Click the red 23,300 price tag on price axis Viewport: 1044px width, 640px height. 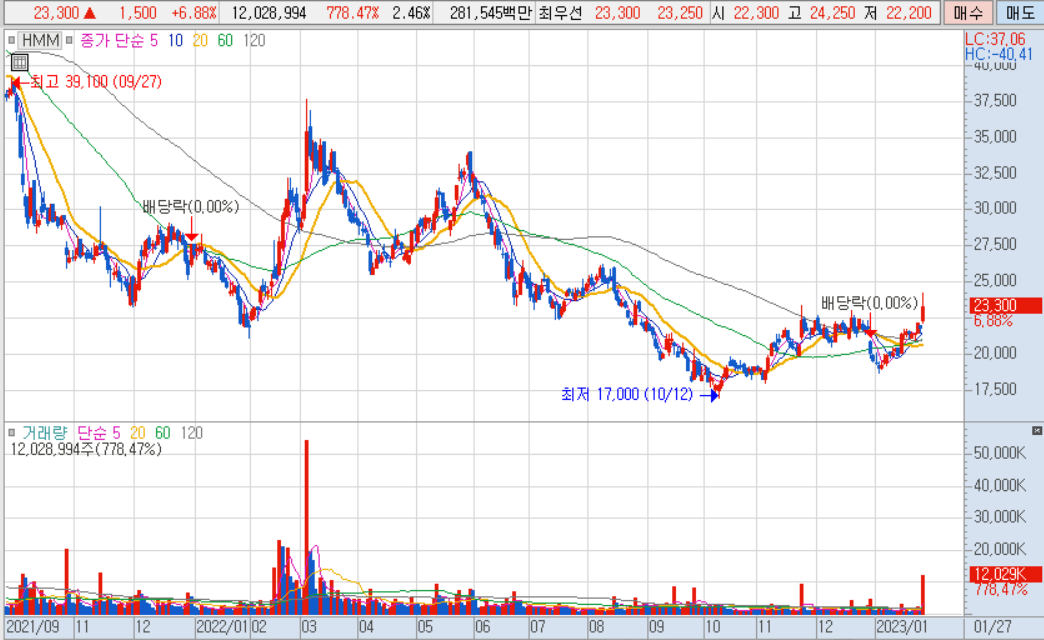[1005, 306]
